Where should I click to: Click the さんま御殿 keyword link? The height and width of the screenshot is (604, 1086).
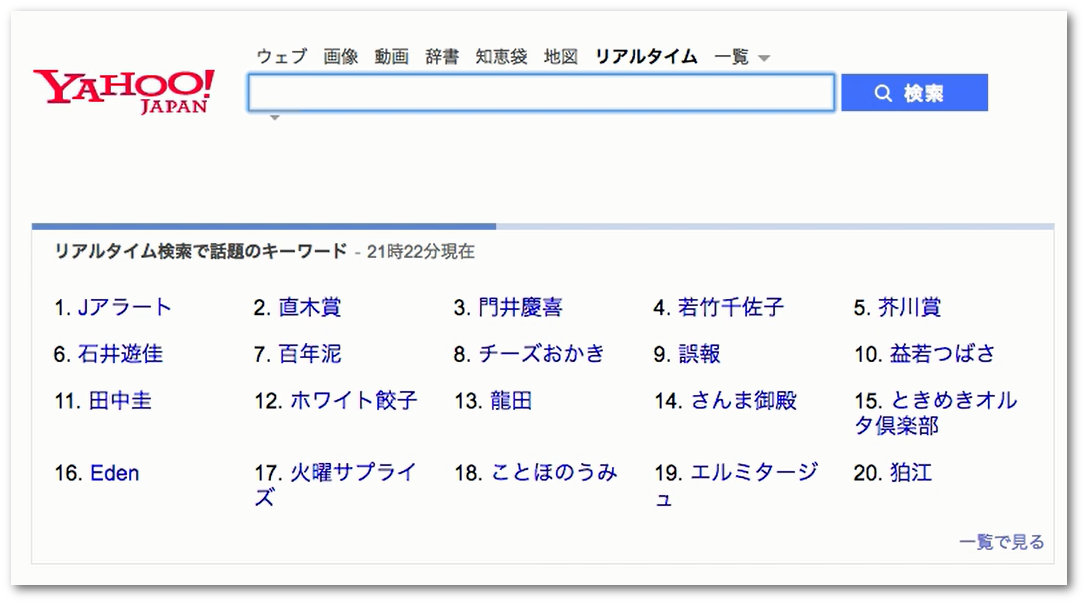pyautogui.click(x=743, y=401)
